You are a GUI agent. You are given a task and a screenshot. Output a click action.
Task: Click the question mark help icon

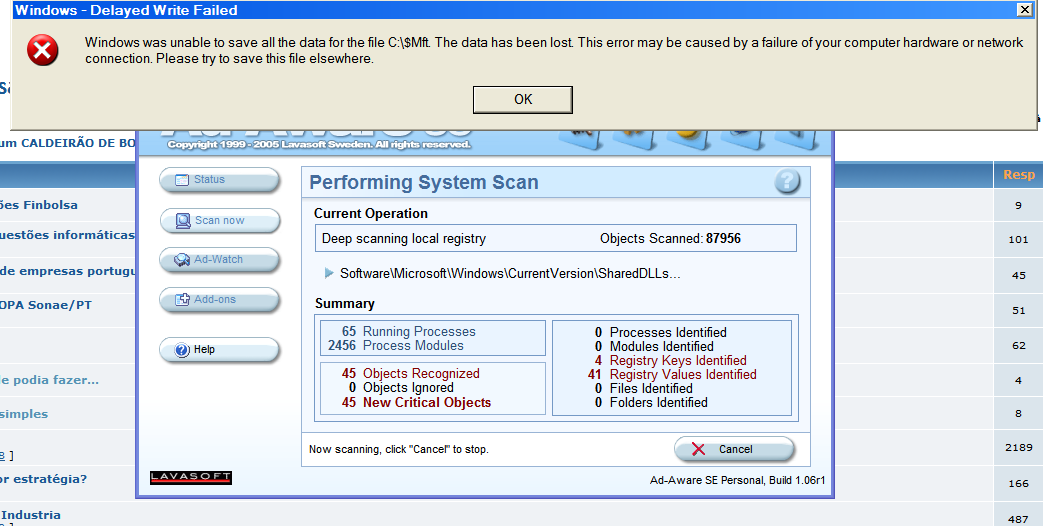[x=786, y=182]
